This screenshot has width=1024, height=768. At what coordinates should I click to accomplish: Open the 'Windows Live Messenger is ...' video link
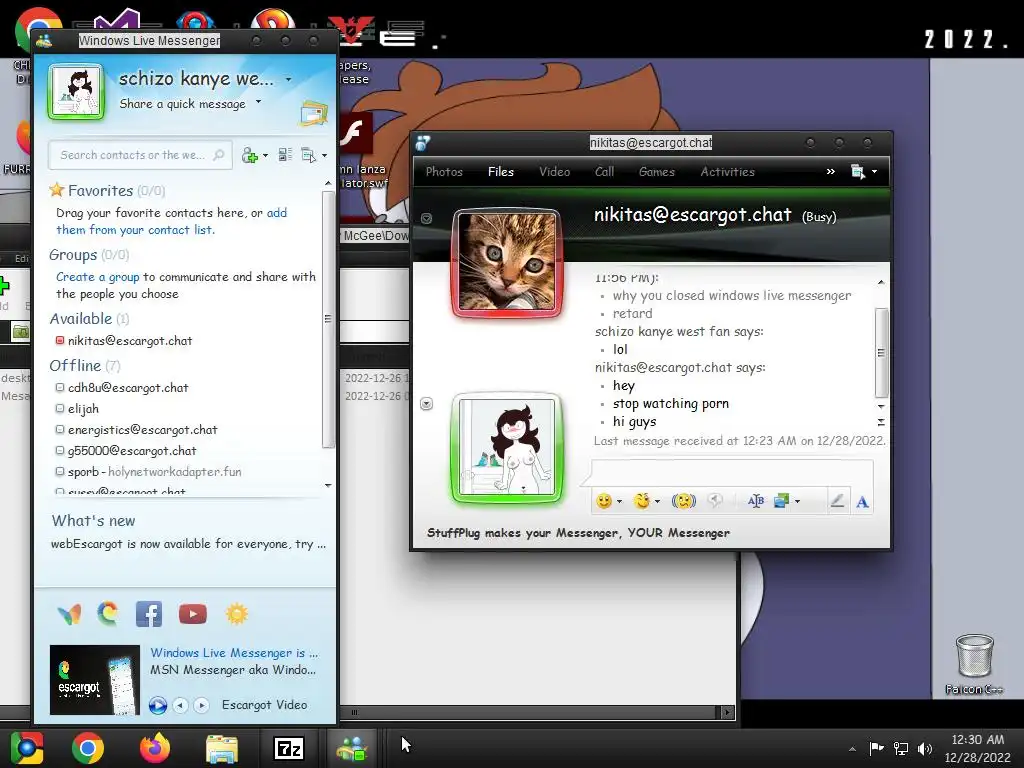click(x=234, y=652)
